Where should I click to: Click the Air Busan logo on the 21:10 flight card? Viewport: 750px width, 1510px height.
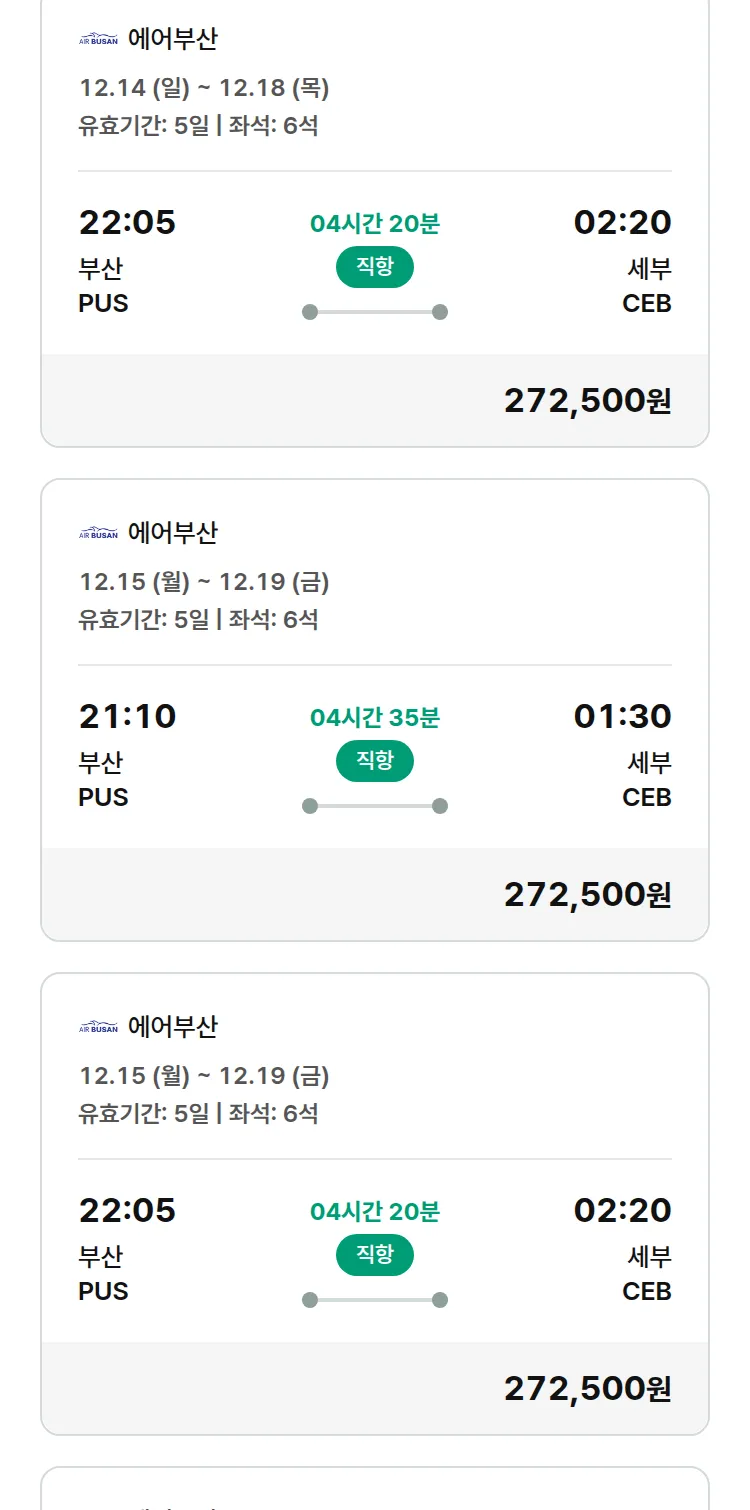98,534
